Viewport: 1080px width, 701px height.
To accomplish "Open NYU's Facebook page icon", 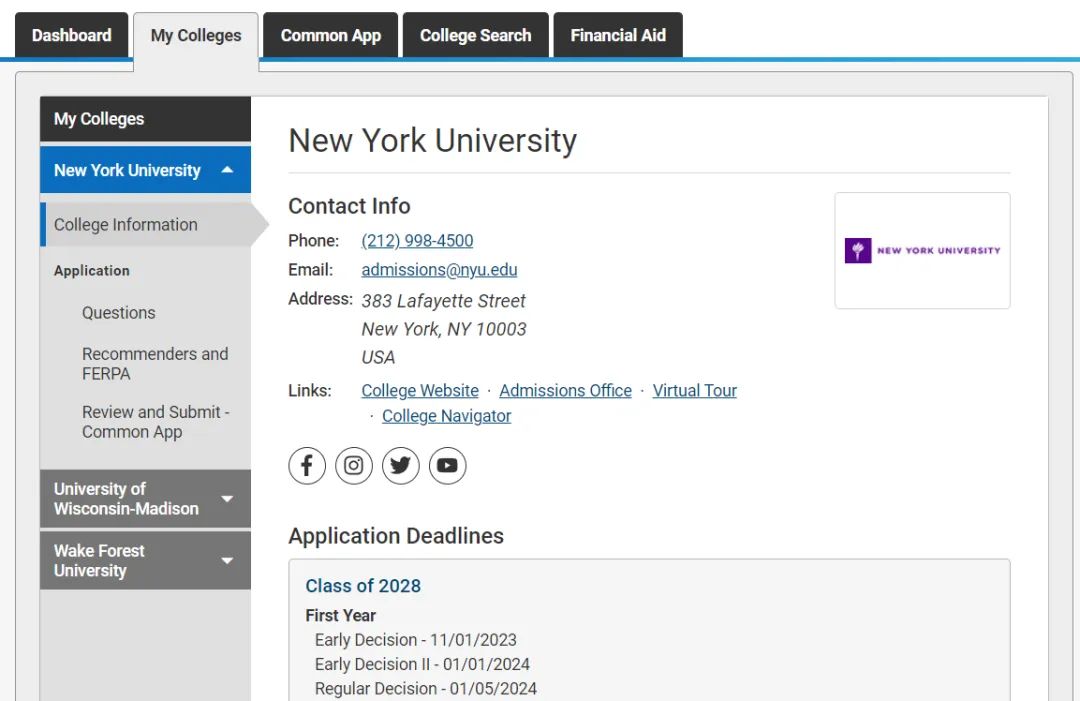I will point(307,466).
